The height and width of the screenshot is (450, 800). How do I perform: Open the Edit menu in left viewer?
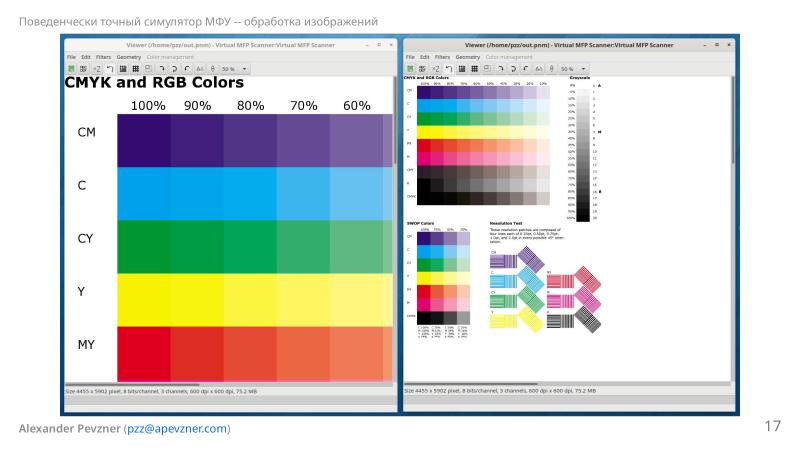pos(86,57)
